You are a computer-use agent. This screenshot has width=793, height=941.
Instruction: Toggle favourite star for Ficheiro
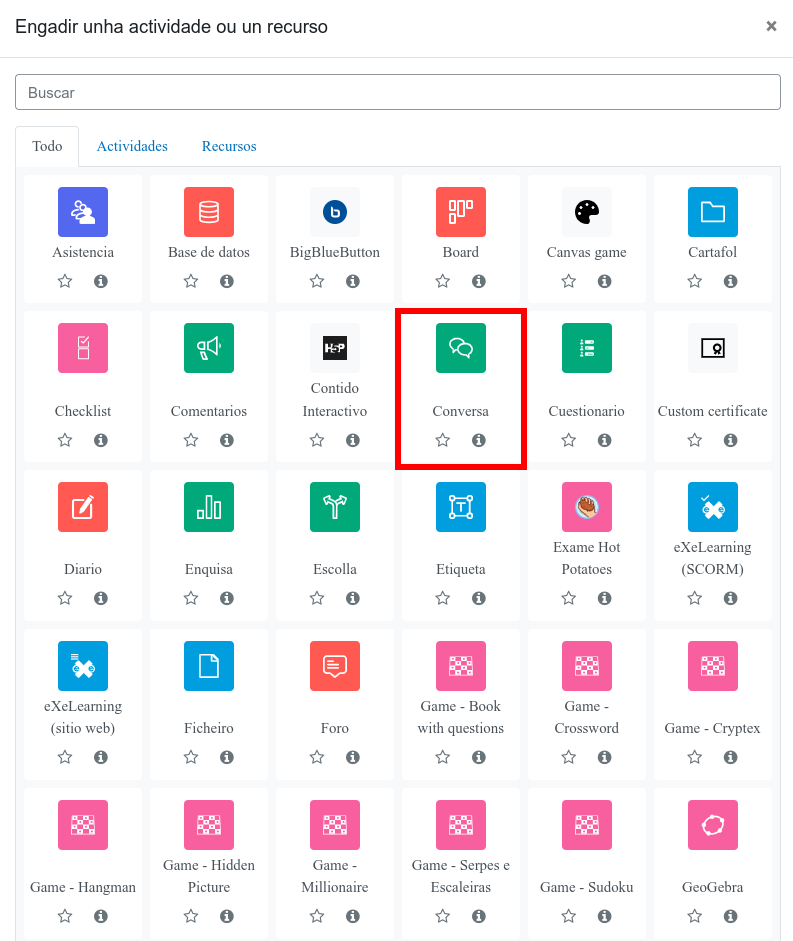(x=191, y=758)
